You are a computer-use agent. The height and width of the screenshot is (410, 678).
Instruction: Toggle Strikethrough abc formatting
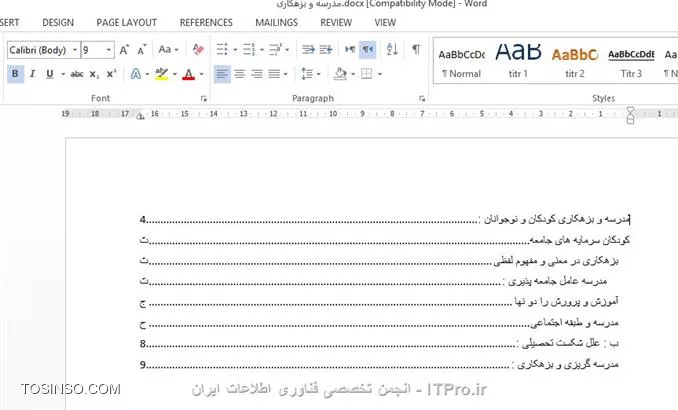coord(77,74)
